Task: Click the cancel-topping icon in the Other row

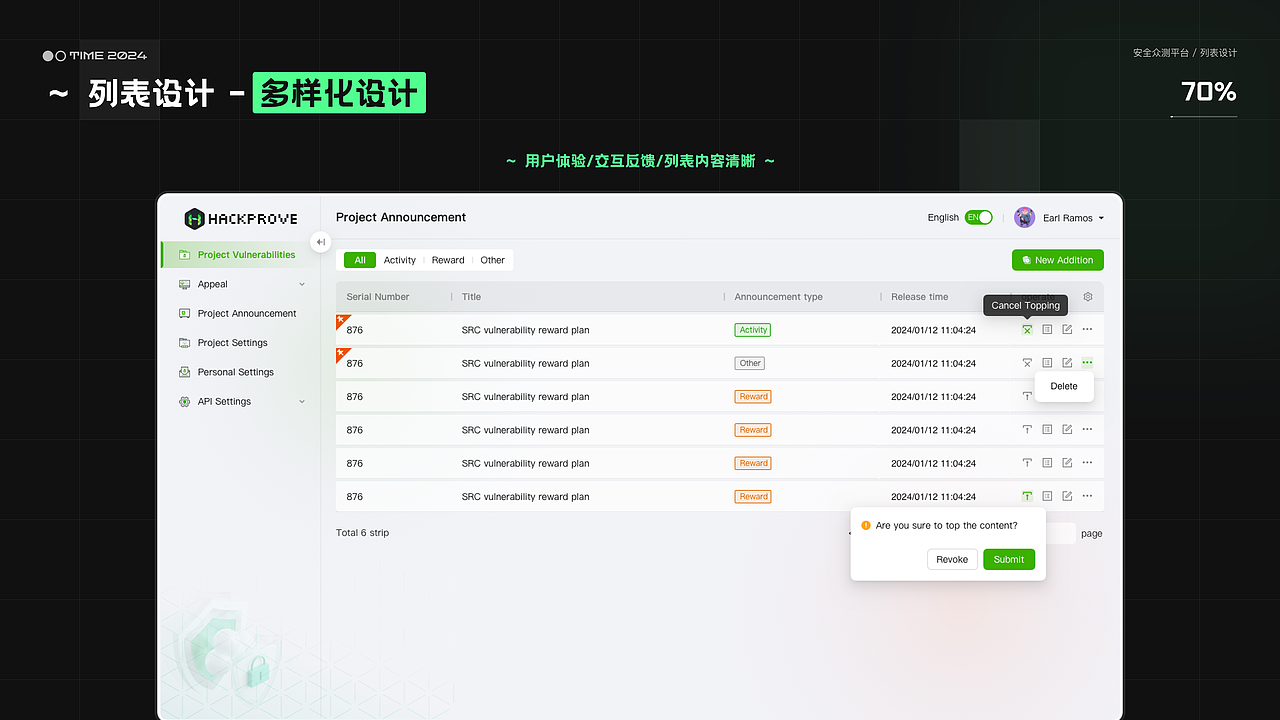Action: (1027, 363)
